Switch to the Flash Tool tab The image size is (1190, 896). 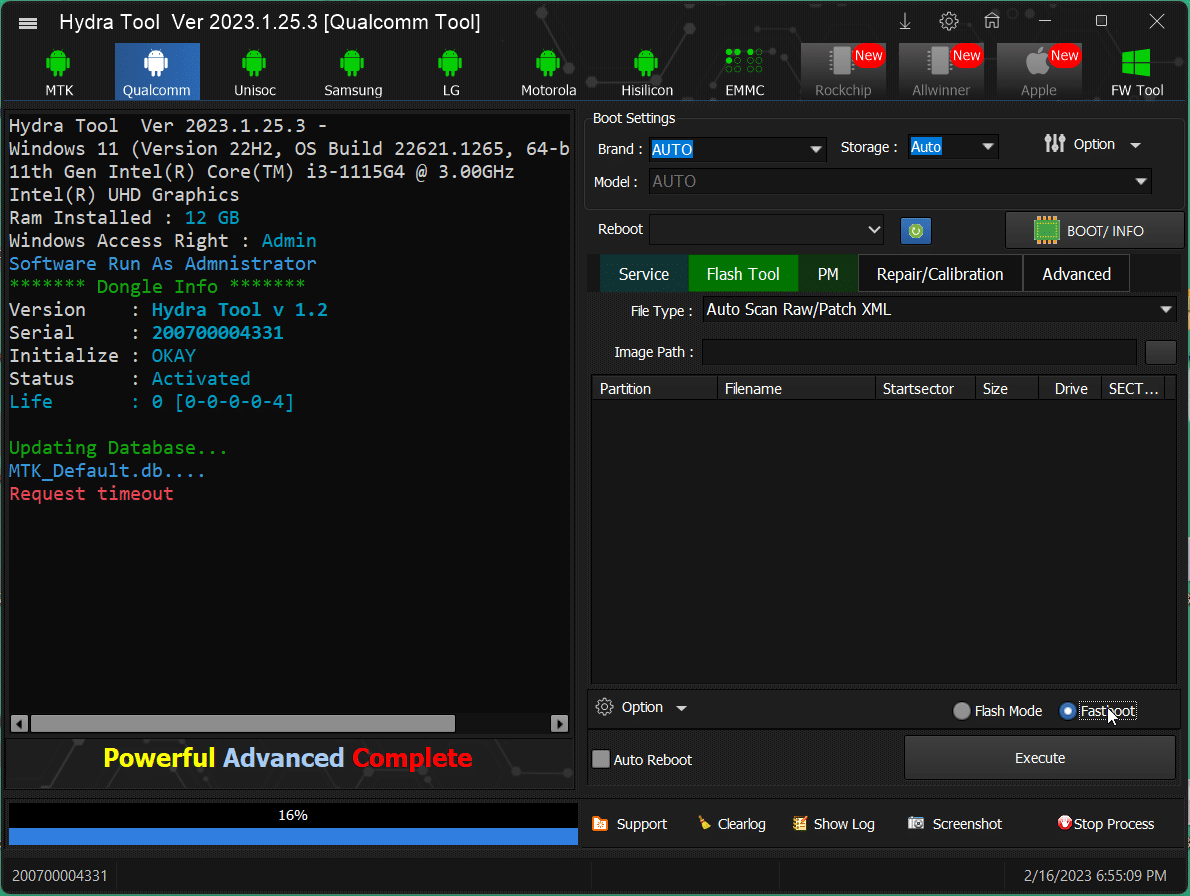coord(743,274)
